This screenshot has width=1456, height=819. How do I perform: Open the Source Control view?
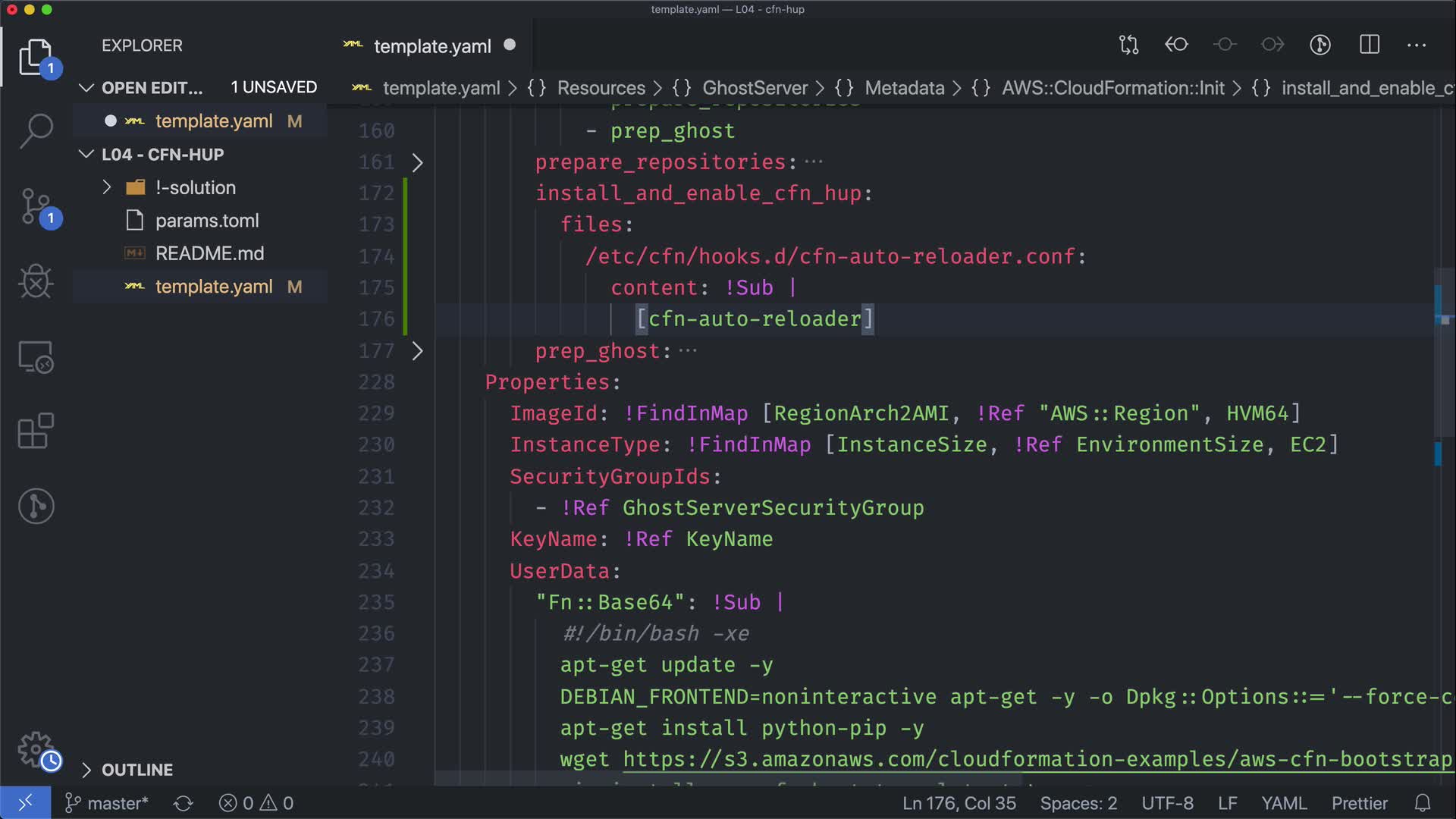click(x=36, y=206)
